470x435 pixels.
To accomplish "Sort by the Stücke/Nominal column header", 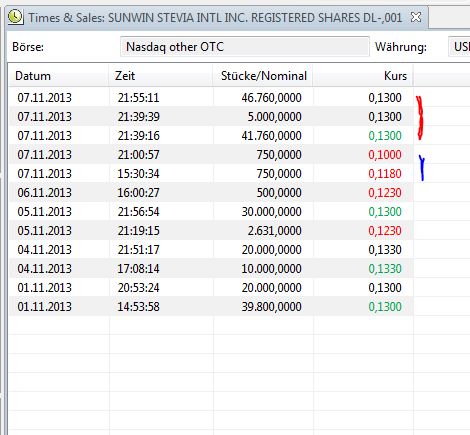I will (263, 76).
